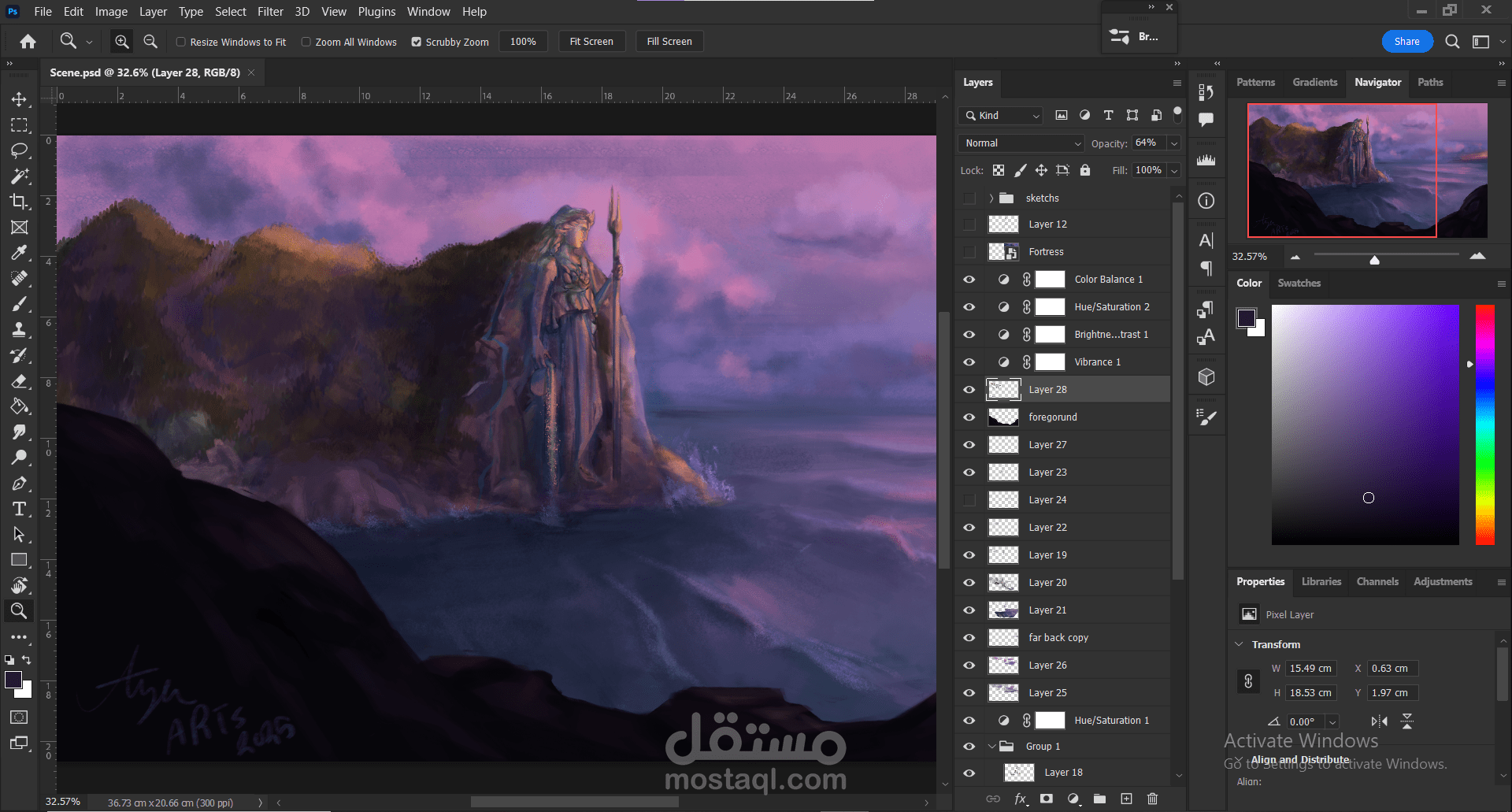Image resolution: width=1512 pixels, height=812 pixels.
Task: Enable Resize Windows to Fit
Action: tap(181, 42)
